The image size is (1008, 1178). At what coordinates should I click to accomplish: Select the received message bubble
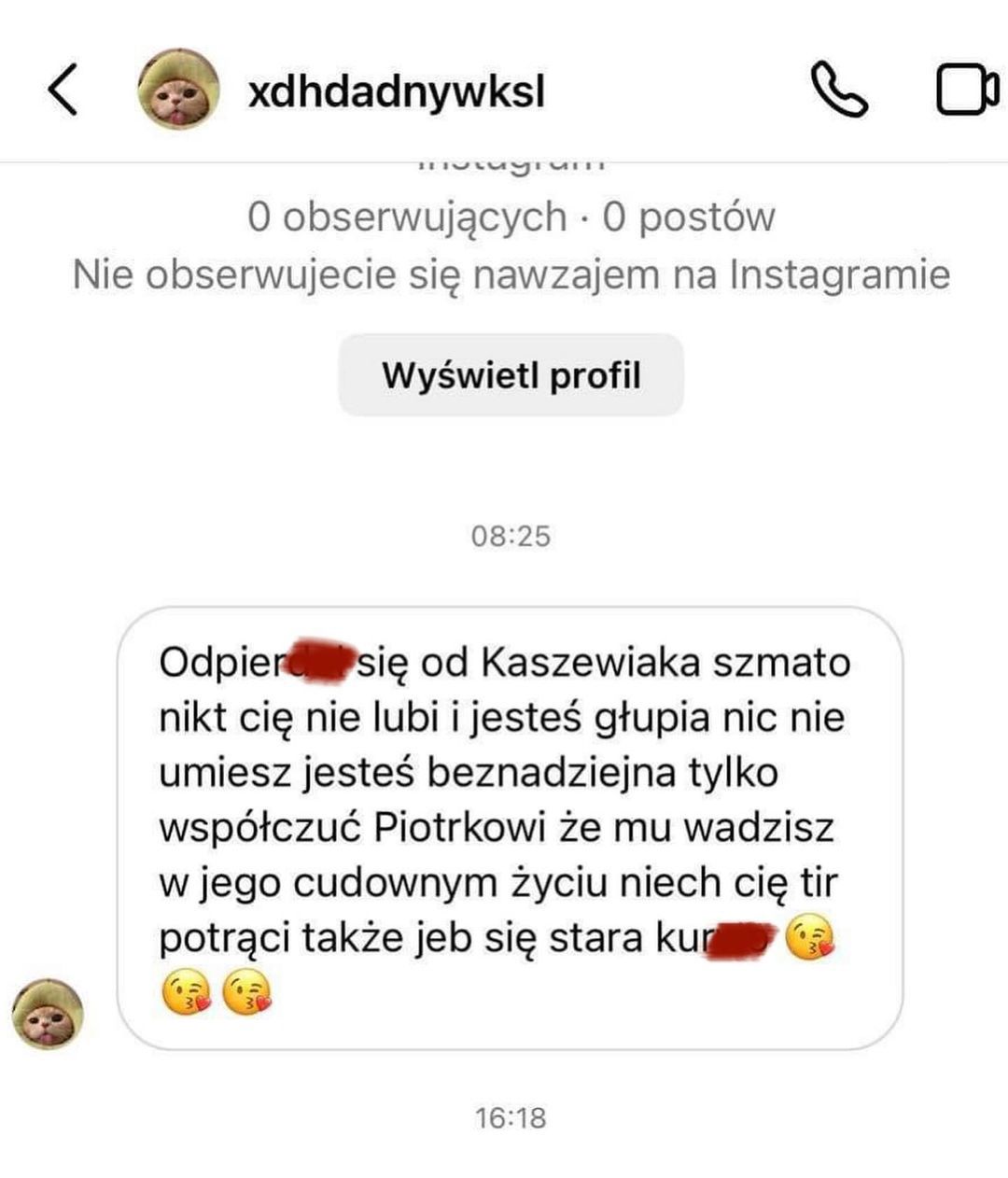[x=510, y=829]
